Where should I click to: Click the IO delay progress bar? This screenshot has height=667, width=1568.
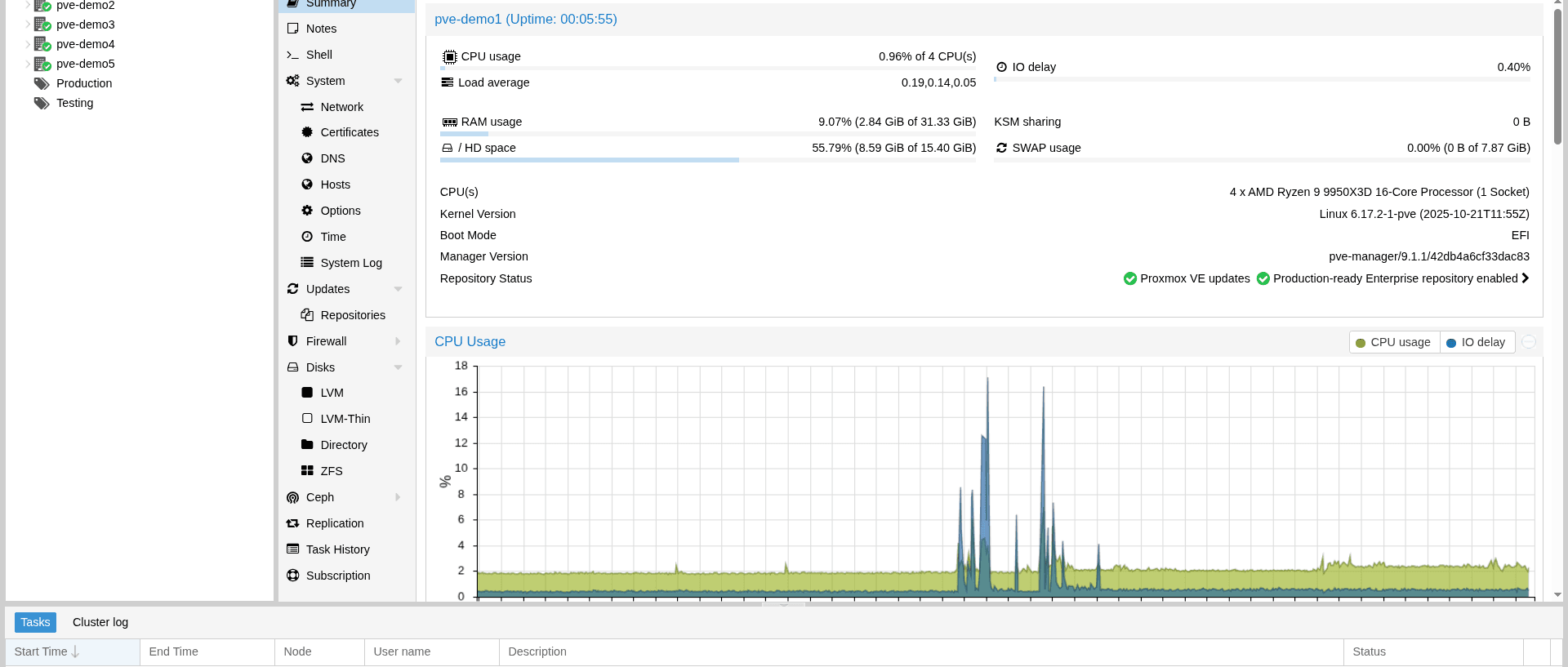pyautogui.click(x=1262, y=79)
